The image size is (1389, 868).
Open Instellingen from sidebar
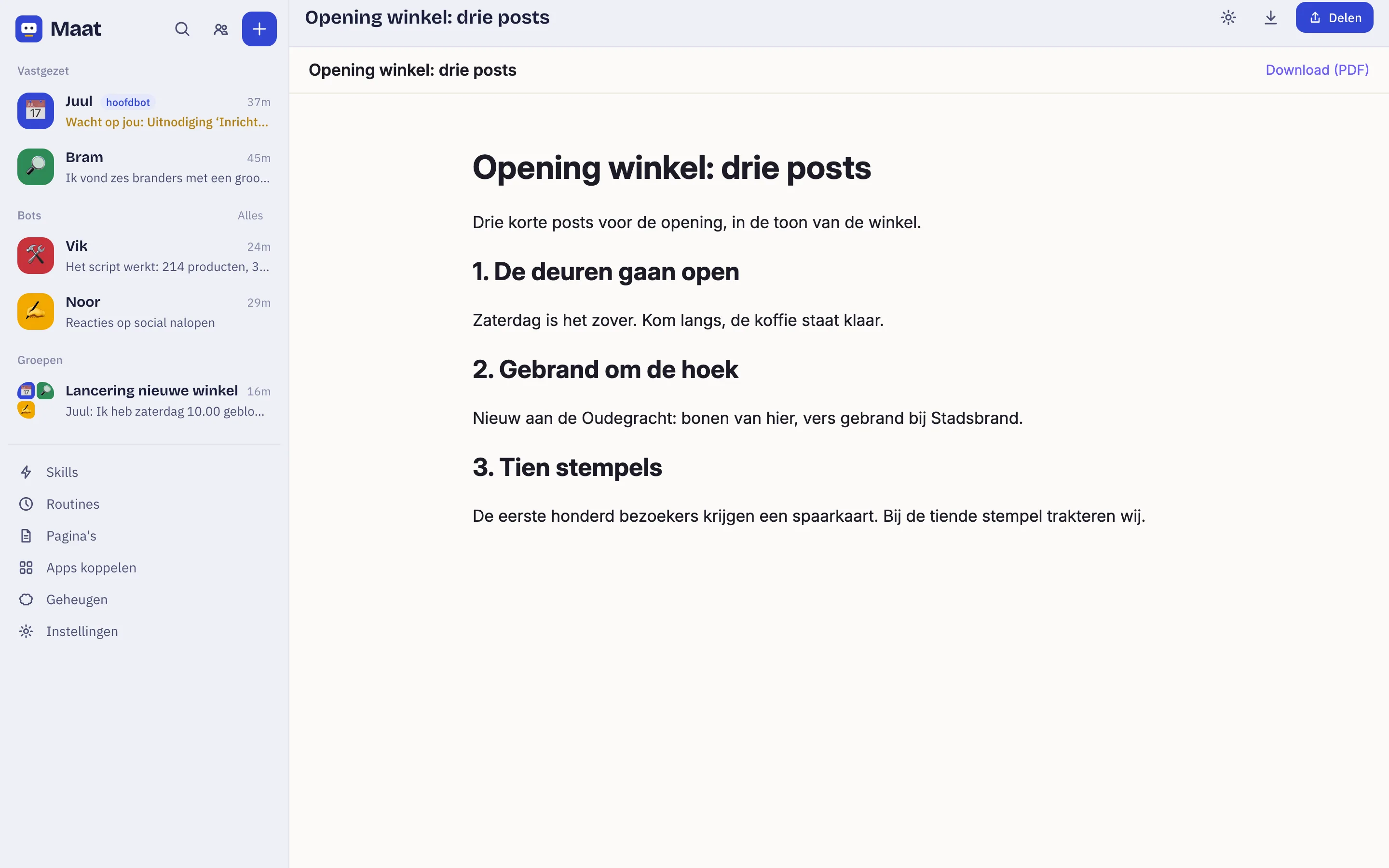coord(144,632)
